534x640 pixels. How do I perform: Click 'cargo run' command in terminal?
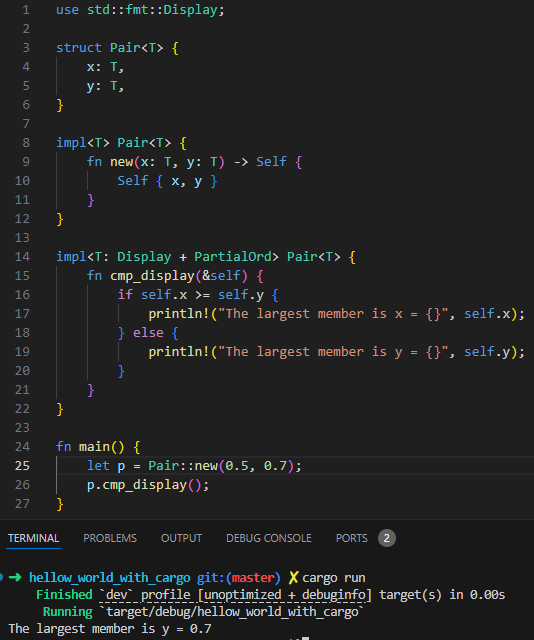334,578
